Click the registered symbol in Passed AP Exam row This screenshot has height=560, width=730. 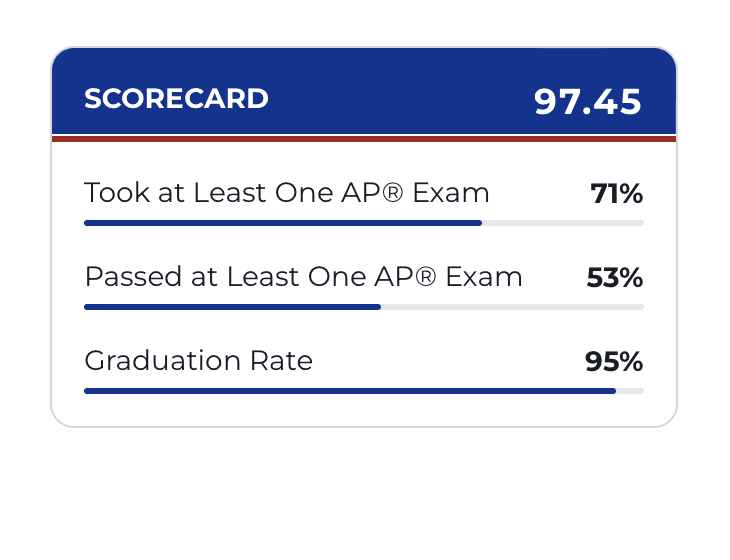coord(425,277)
